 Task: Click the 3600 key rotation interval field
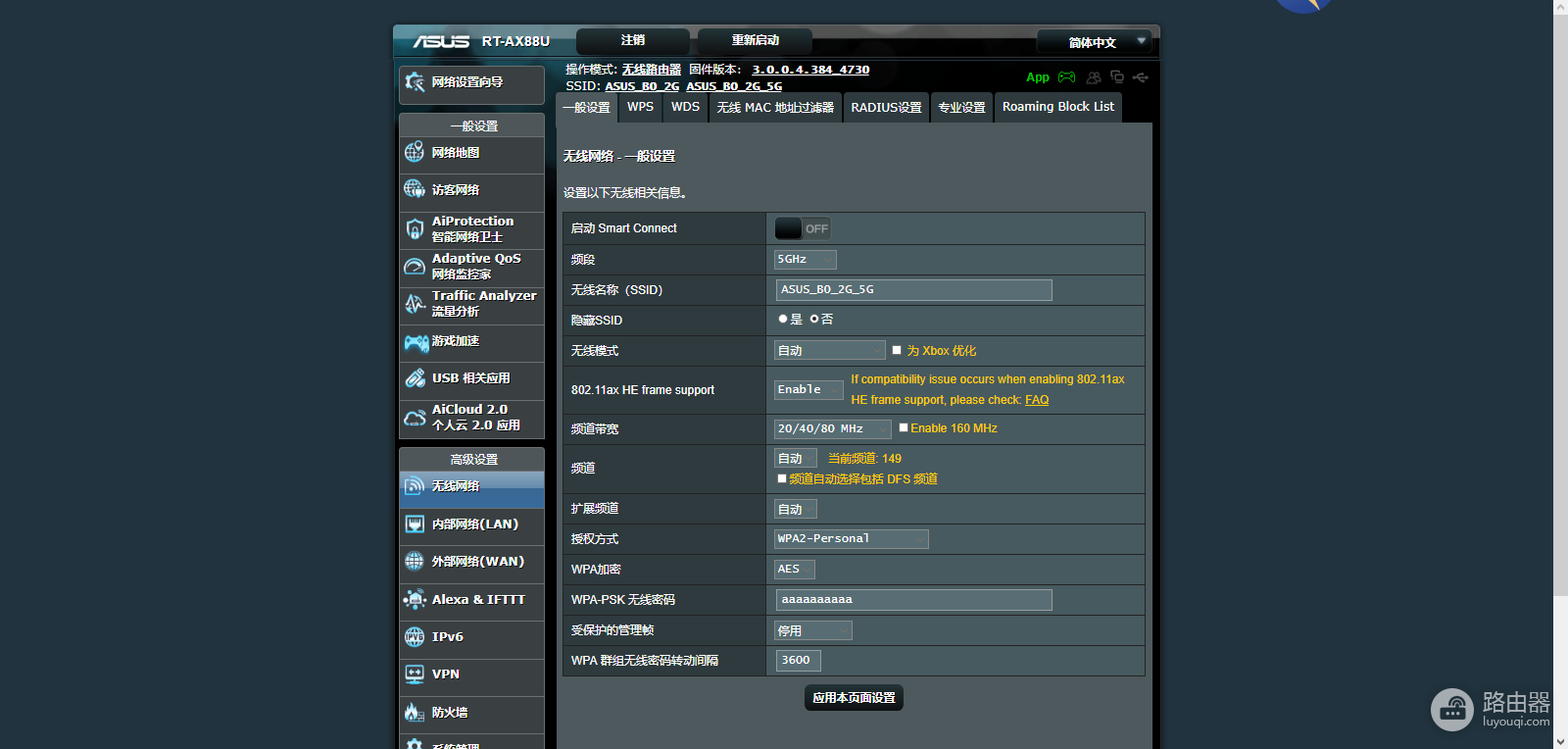[799, 661]
